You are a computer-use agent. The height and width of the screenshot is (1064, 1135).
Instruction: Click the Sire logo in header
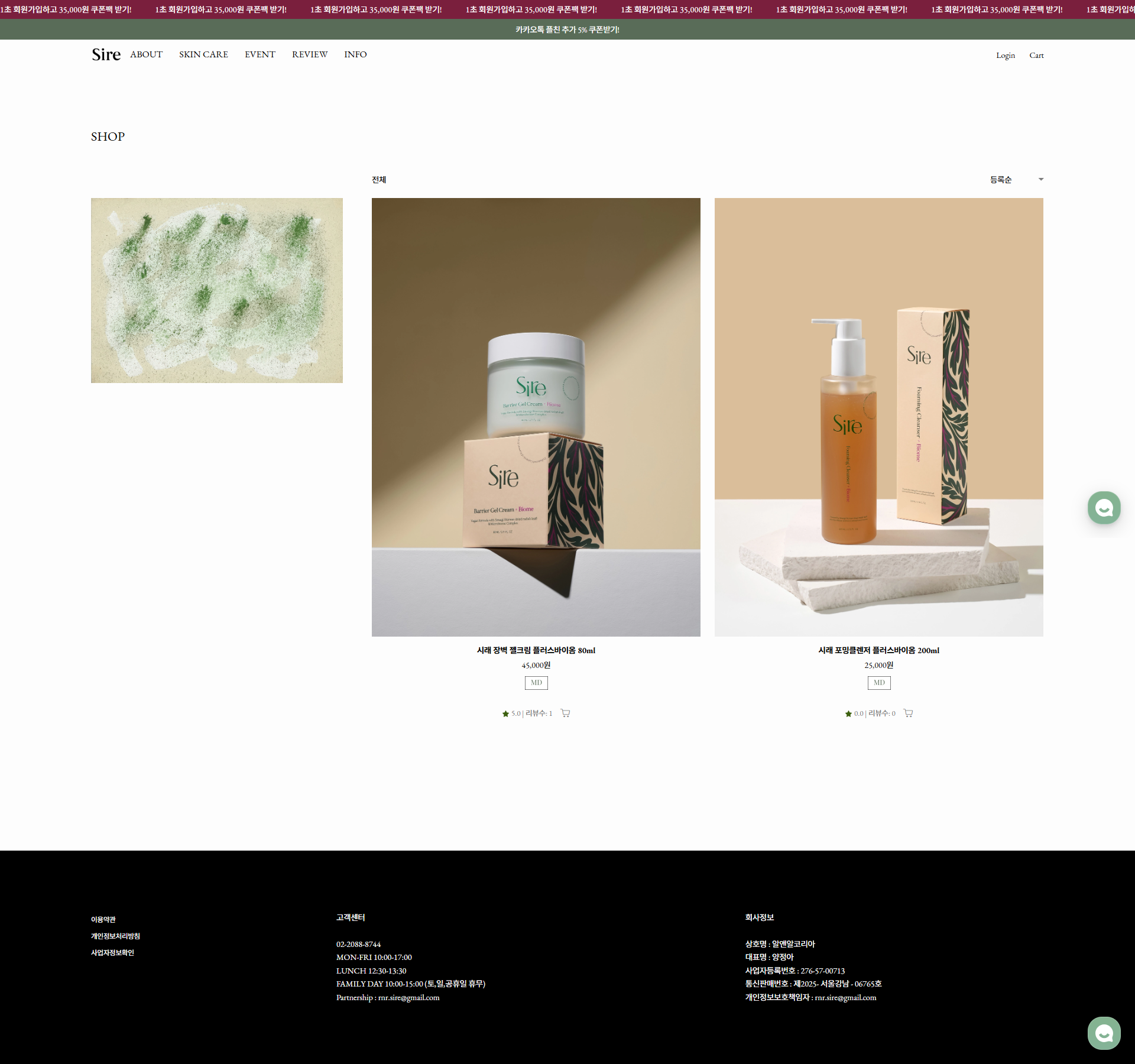(106, 54)
